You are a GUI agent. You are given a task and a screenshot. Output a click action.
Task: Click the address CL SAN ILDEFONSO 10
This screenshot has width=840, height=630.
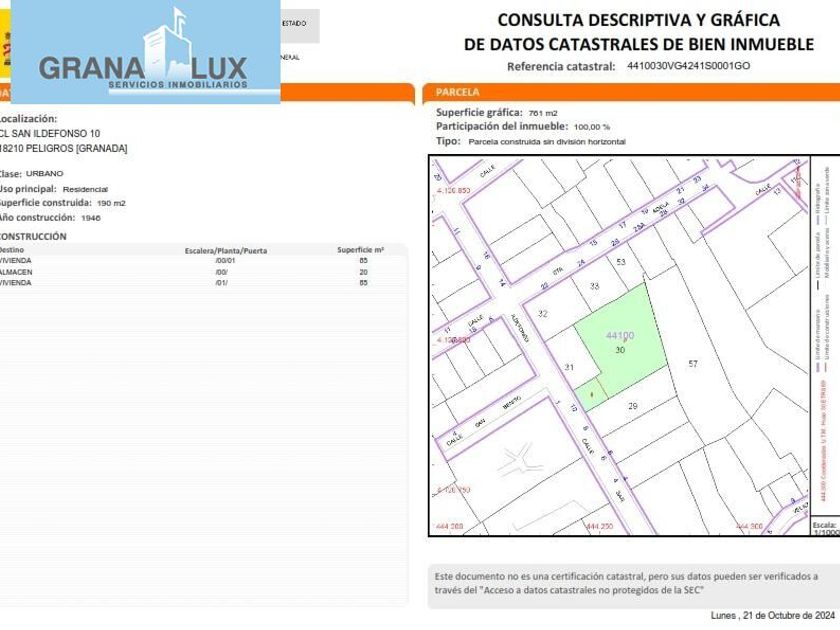[x=49, y=133]
